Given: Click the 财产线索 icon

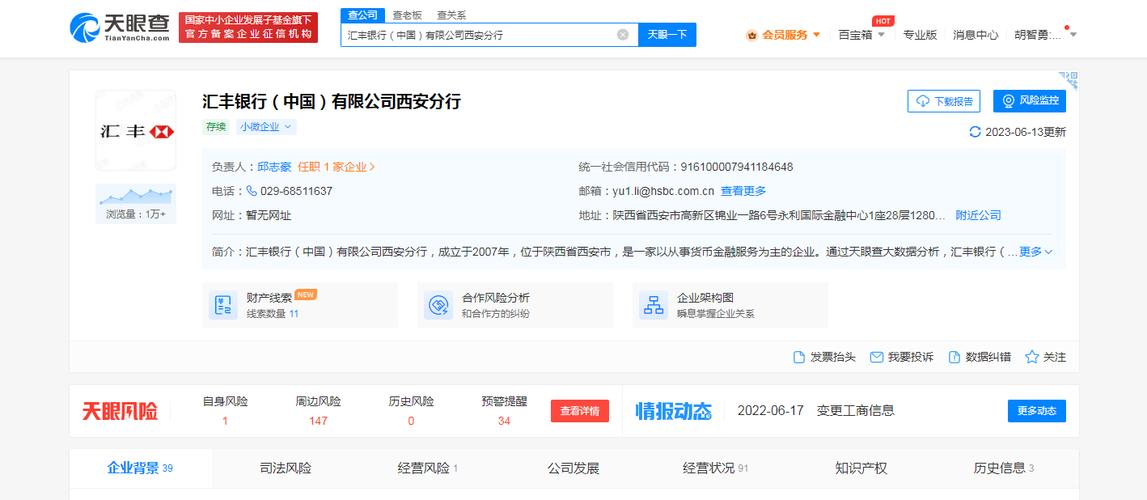Looking at the screenshot, I should 223,305.
